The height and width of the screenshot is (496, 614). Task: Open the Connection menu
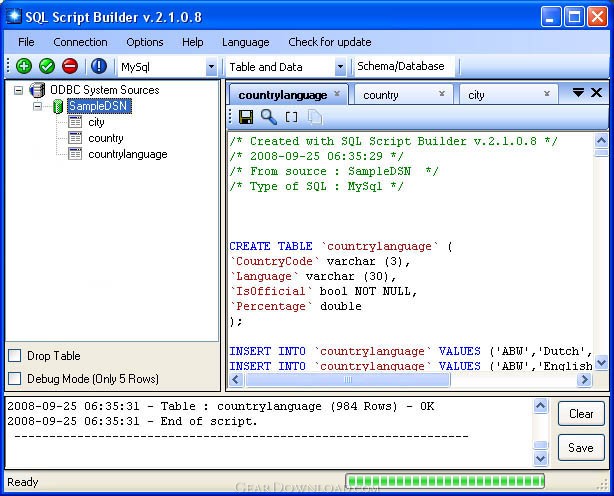pyautogui.click(x=80, y=42)
